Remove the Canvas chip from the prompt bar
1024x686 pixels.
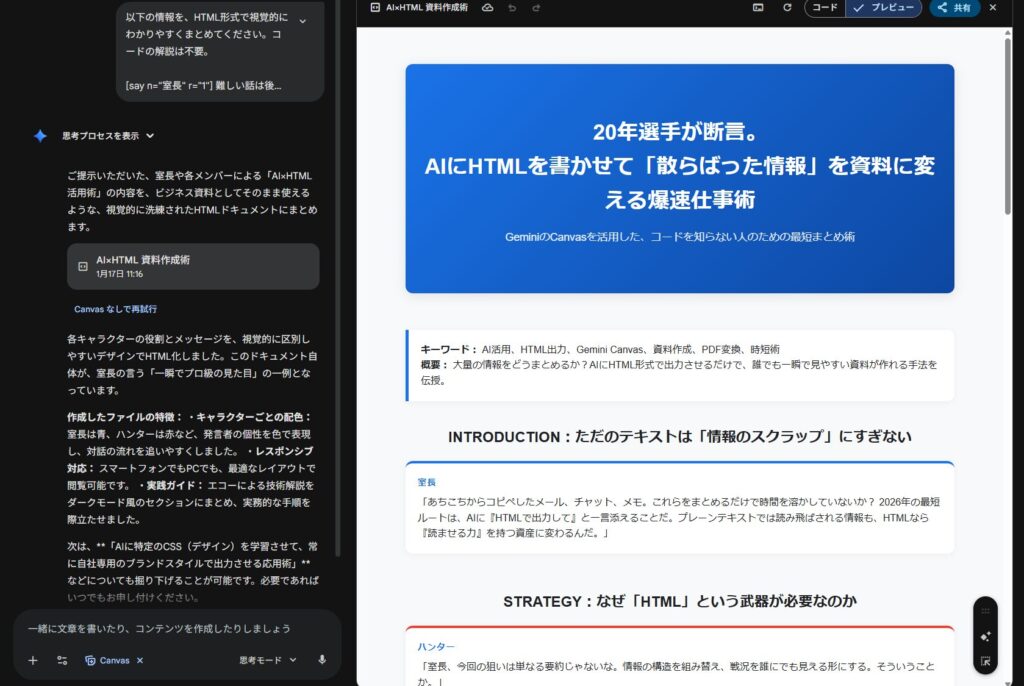(x=140, y=660)
